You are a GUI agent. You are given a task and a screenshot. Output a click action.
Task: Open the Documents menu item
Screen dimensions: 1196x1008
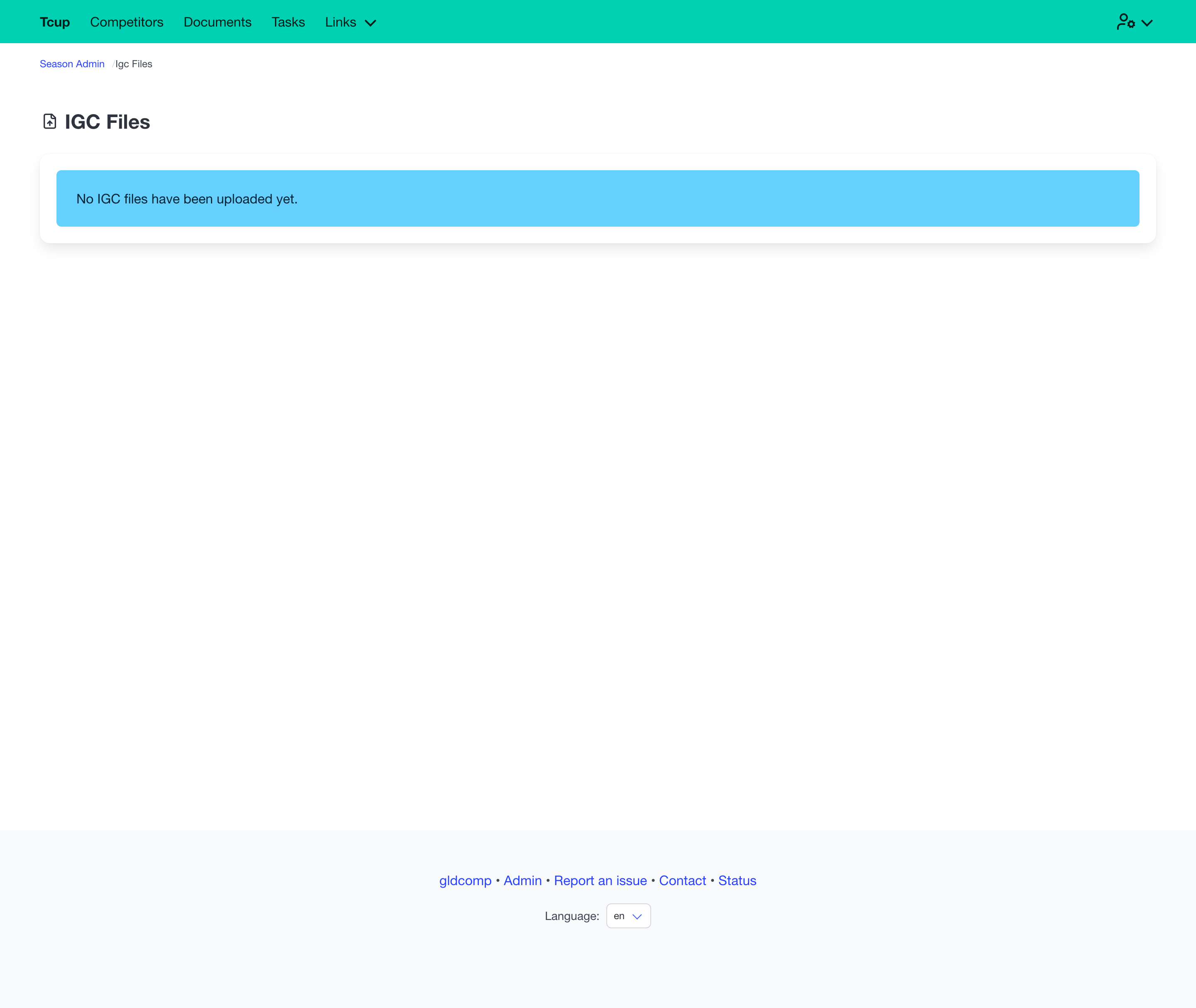(x=217, y=22)
